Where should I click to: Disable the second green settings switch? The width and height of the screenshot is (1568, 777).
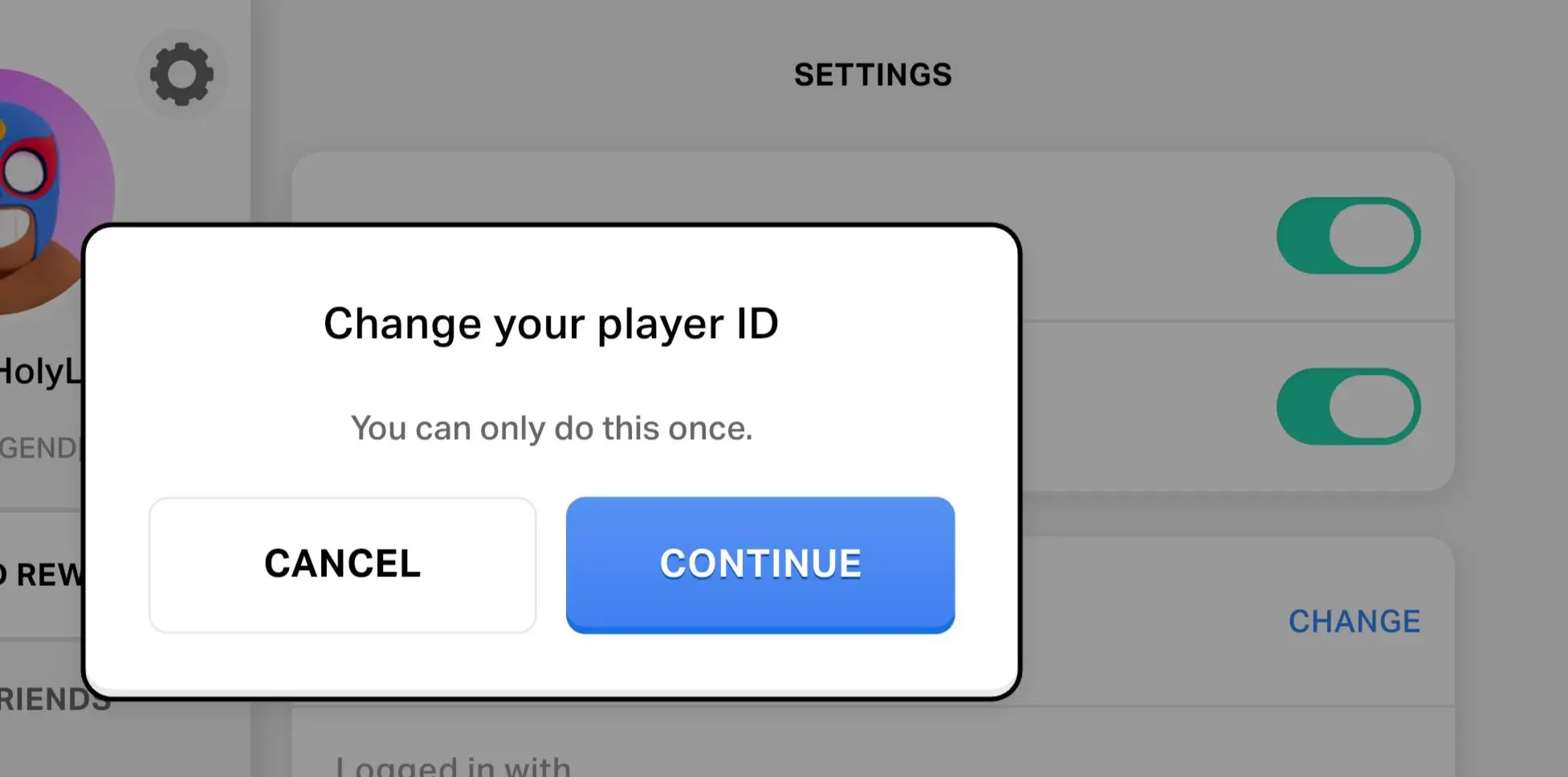point(1348,406)
